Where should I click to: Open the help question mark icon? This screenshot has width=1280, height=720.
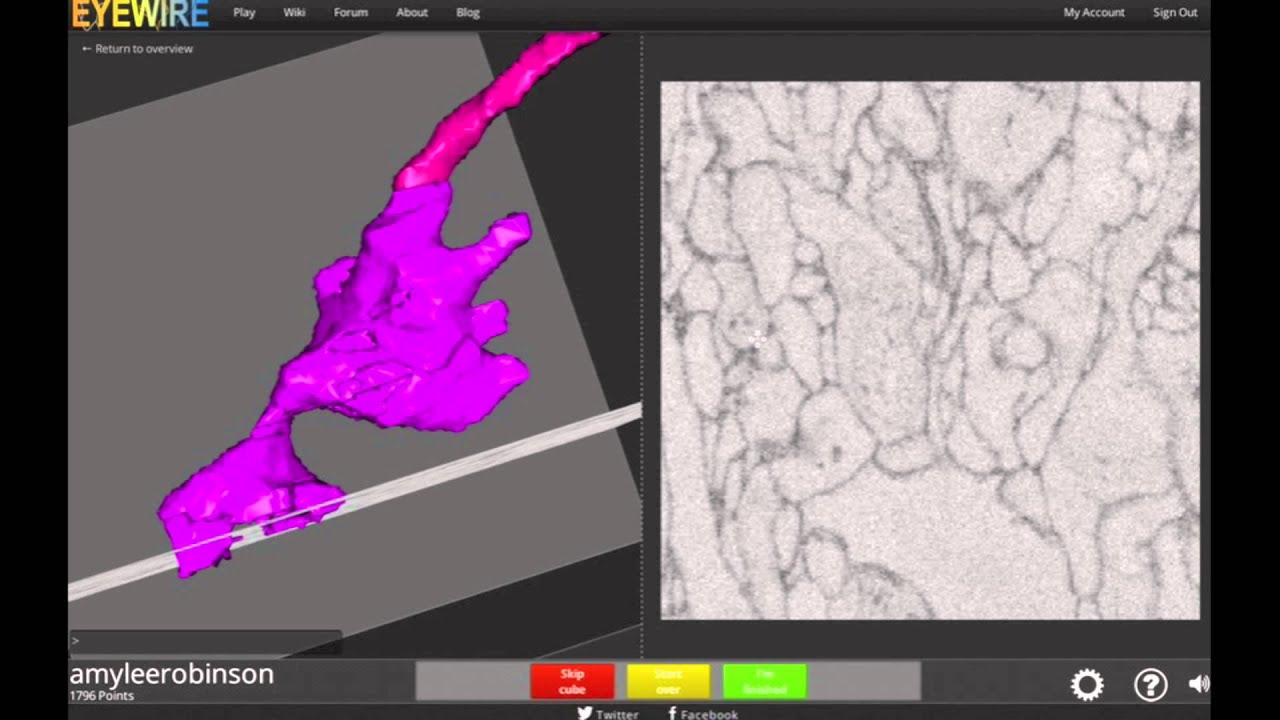click(1150, 685)
